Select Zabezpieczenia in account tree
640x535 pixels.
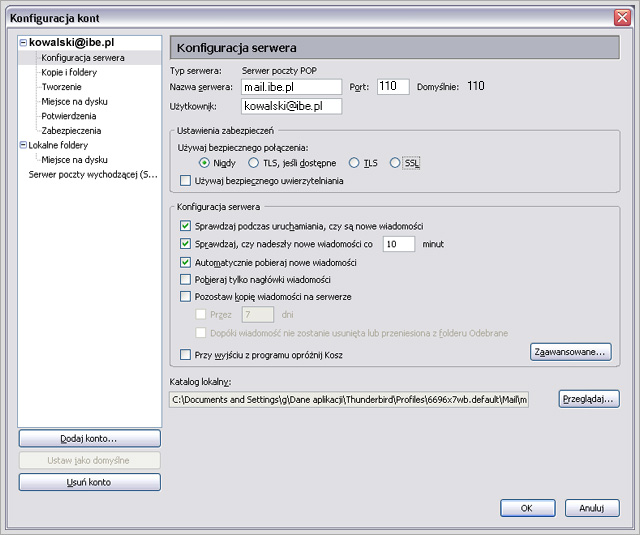click(71, 130)
